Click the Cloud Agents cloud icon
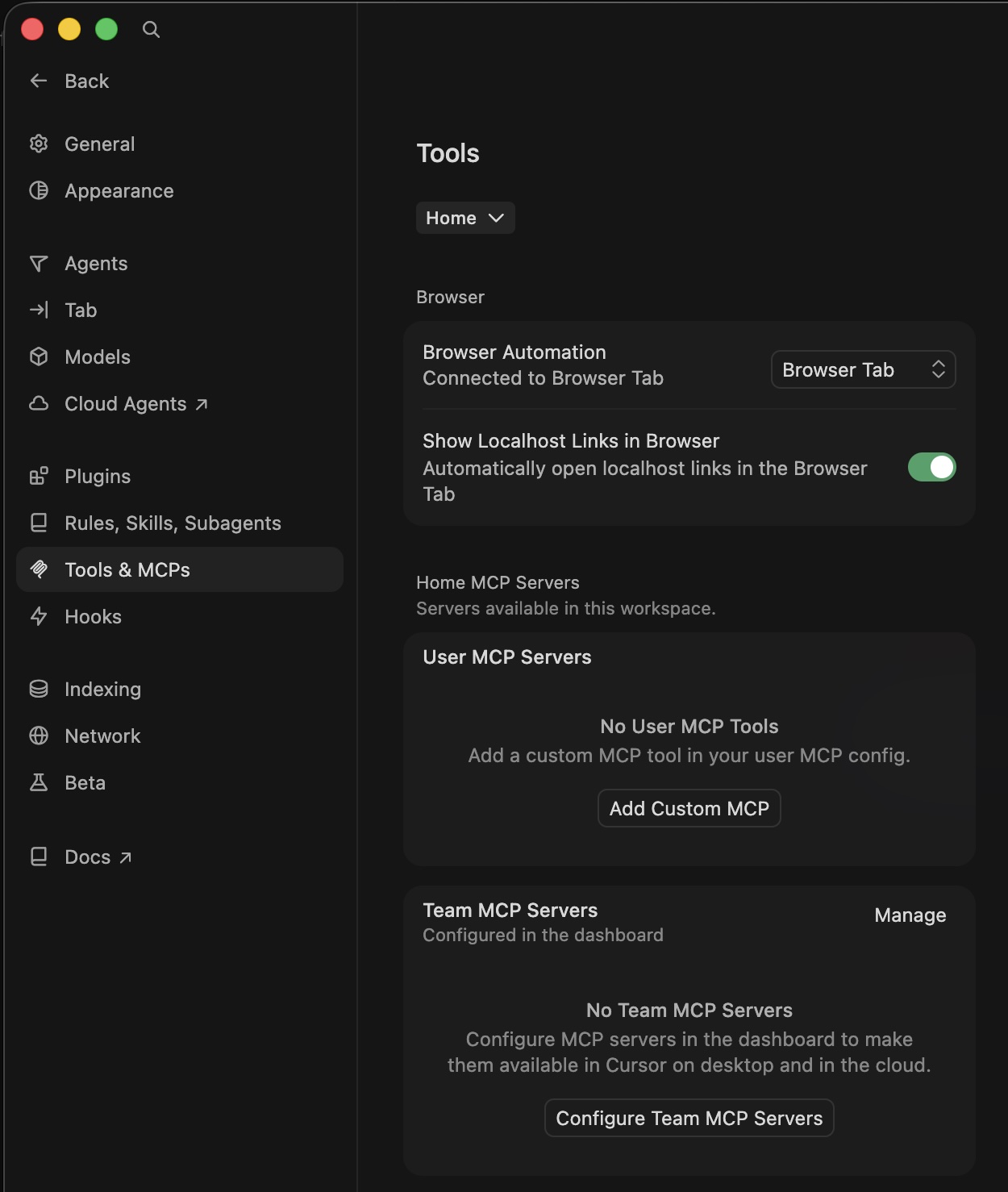The height and width of the screenshot is (1192, 1008). (x=39, y=403)
